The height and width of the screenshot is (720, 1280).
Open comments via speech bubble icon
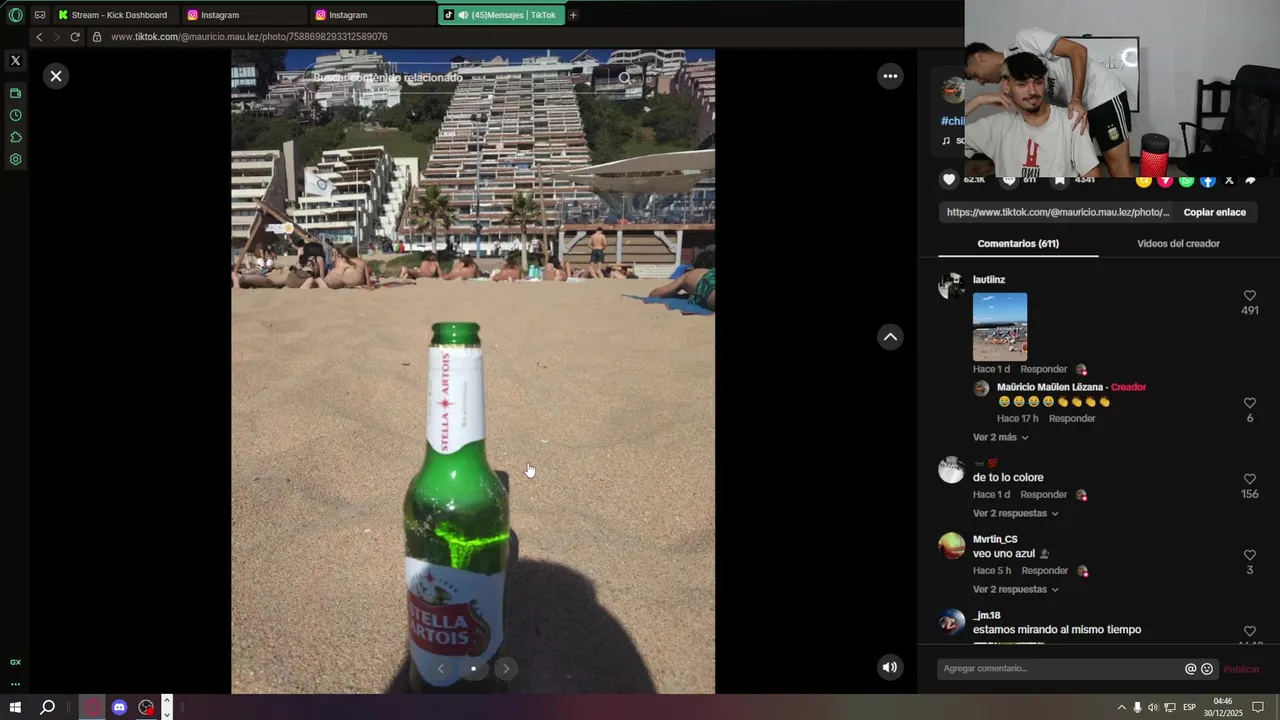click(1008, 180)
